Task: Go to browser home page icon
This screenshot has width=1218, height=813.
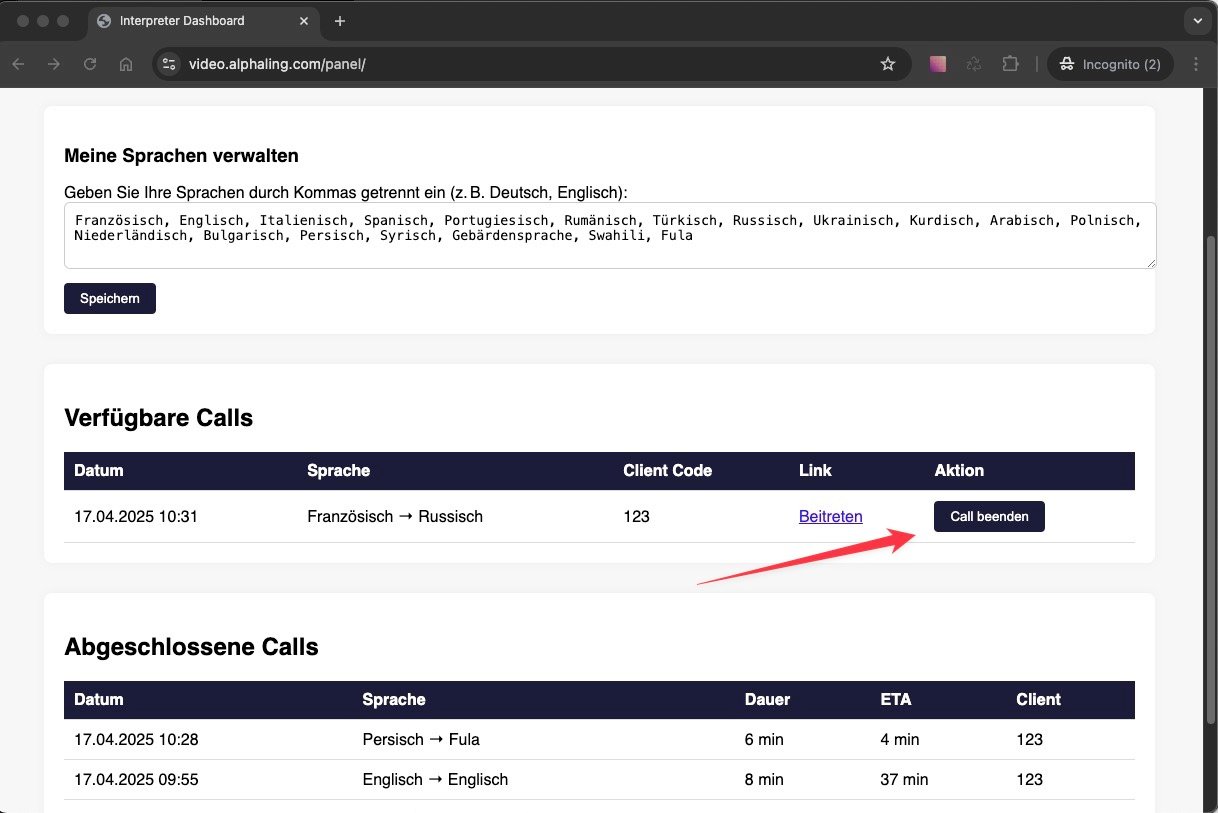Action: coord(126,64)
